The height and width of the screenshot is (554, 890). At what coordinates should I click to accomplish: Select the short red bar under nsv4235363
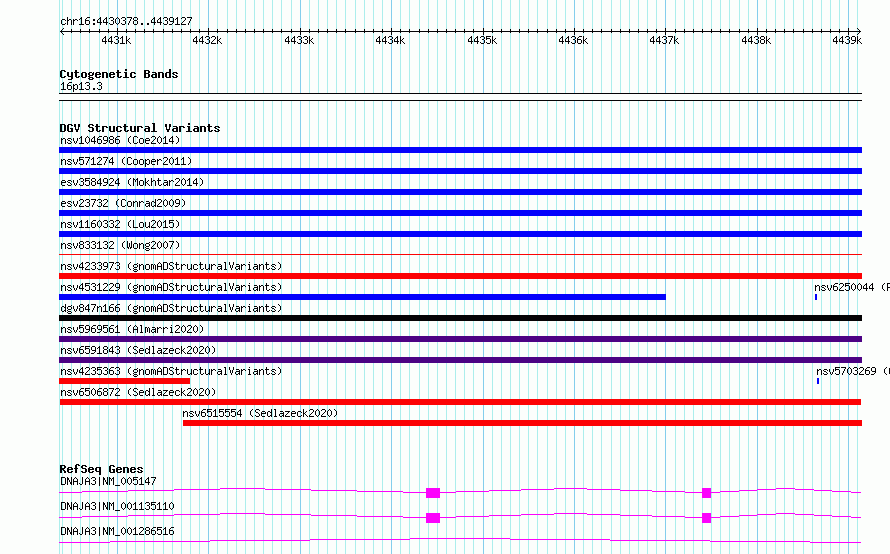coord(124,381)
